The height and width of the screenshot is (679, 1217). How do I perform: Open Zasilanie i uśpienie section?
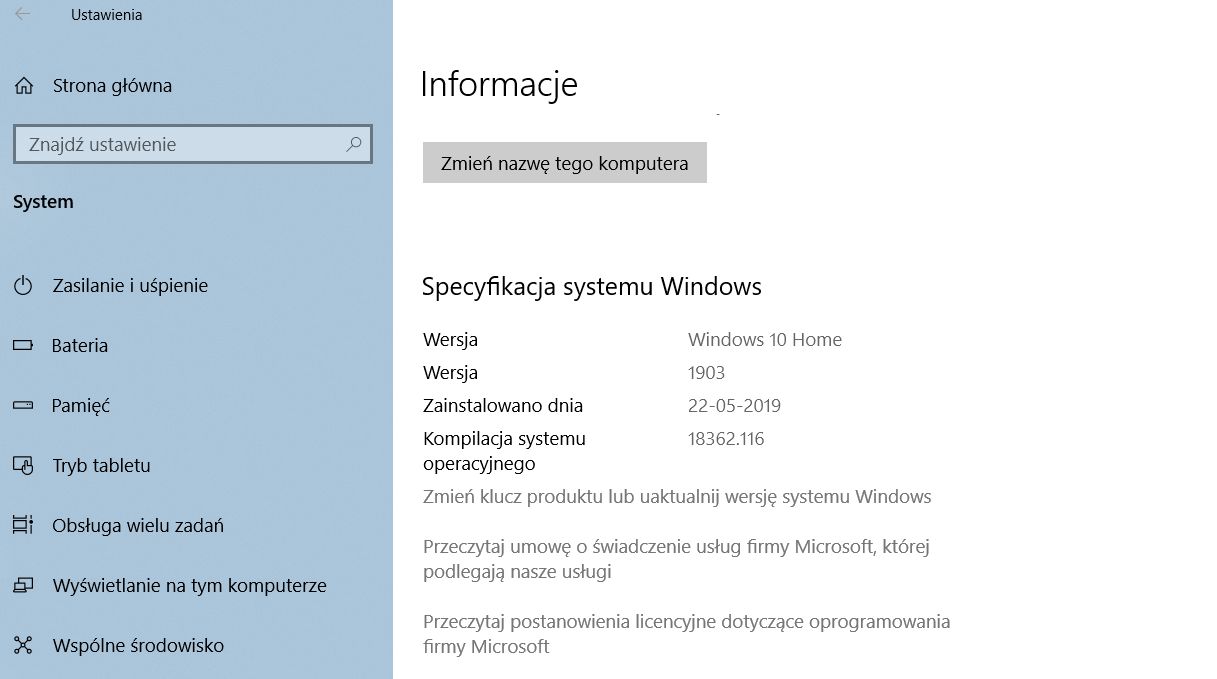[130, 286]
